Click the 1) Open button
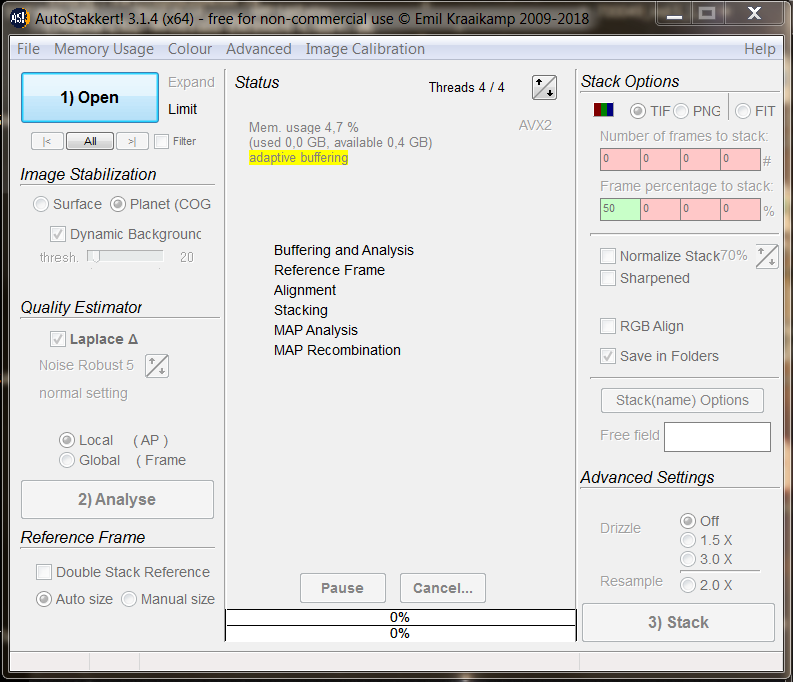 click(90, 98)
